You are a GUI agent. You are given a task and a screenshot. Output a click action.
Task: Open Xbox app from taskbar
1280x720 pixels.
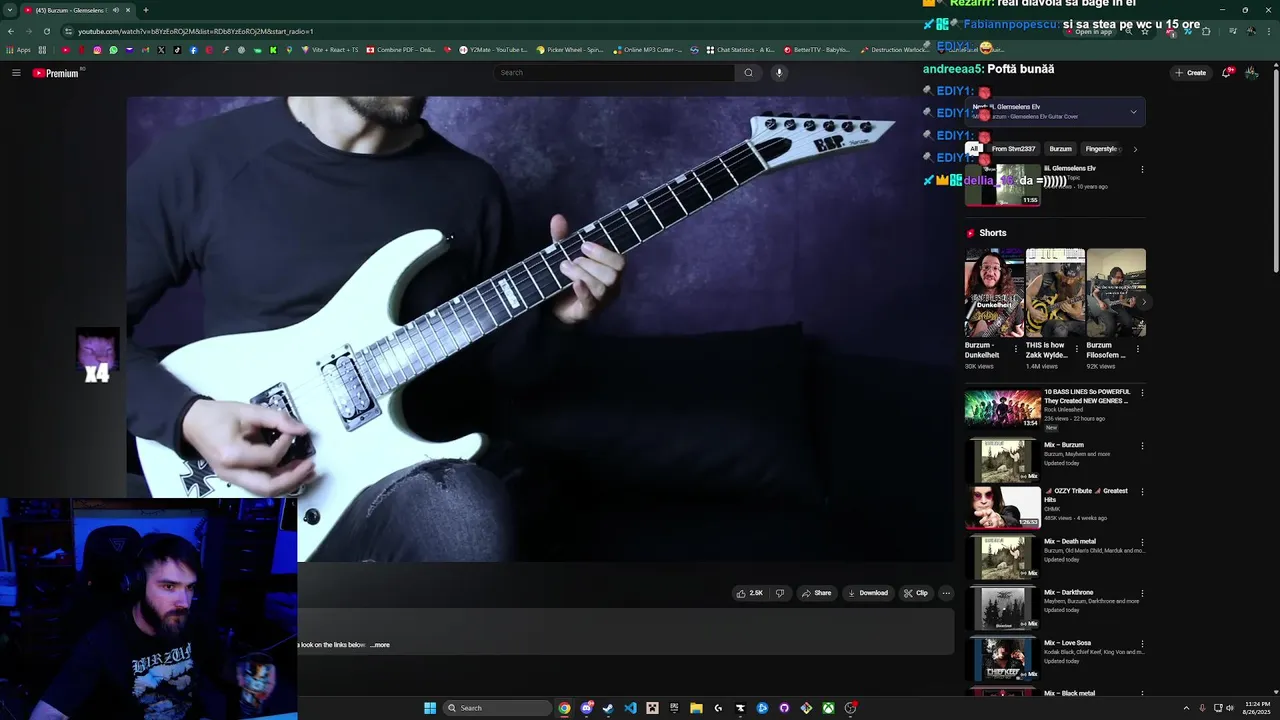tap(828, 708)
